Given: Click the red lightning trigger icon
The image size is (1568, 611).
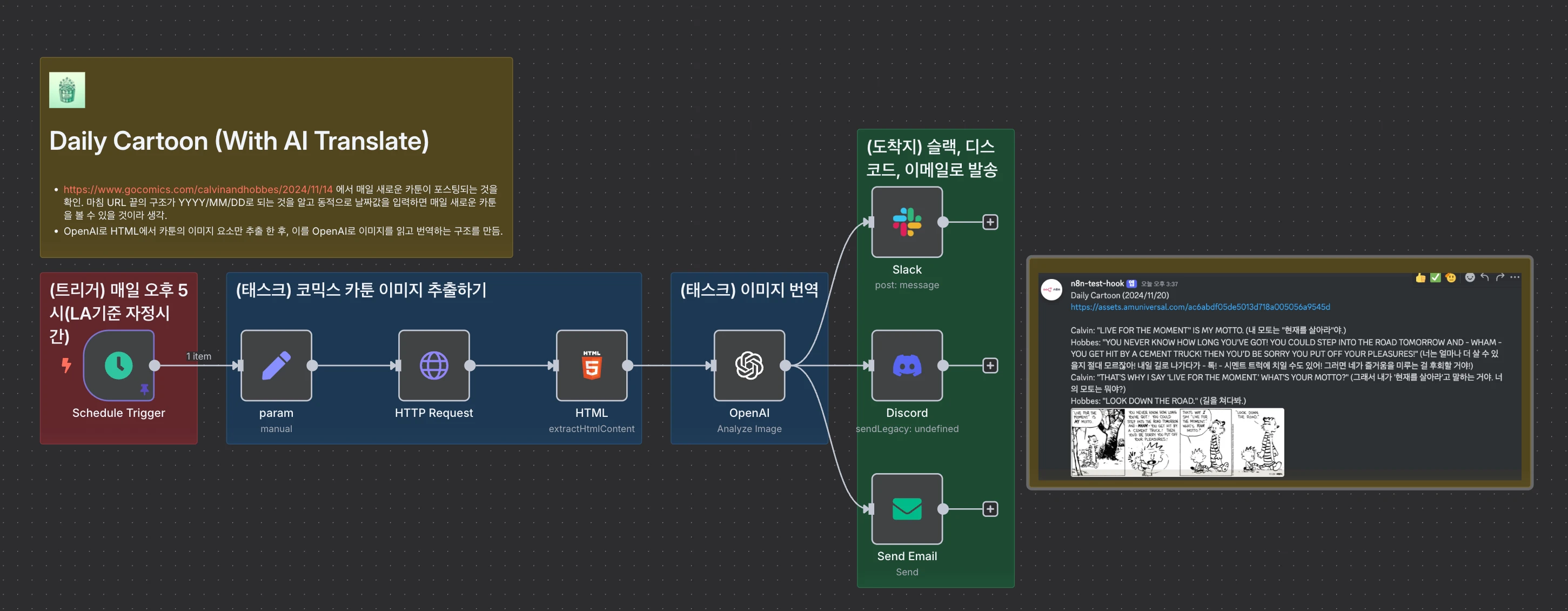Looking at the screenshot, I should [x=66, y=365].
